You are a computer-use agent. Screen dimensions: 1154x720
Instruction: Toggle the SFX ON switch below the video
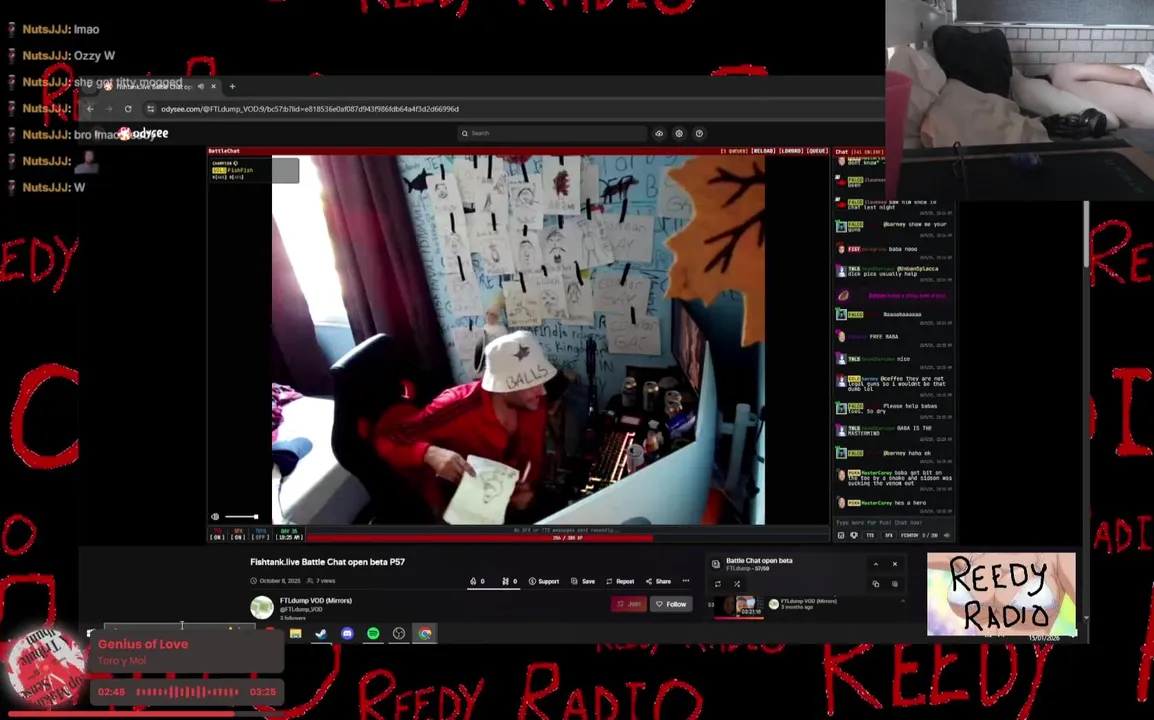tap(238, 534)
